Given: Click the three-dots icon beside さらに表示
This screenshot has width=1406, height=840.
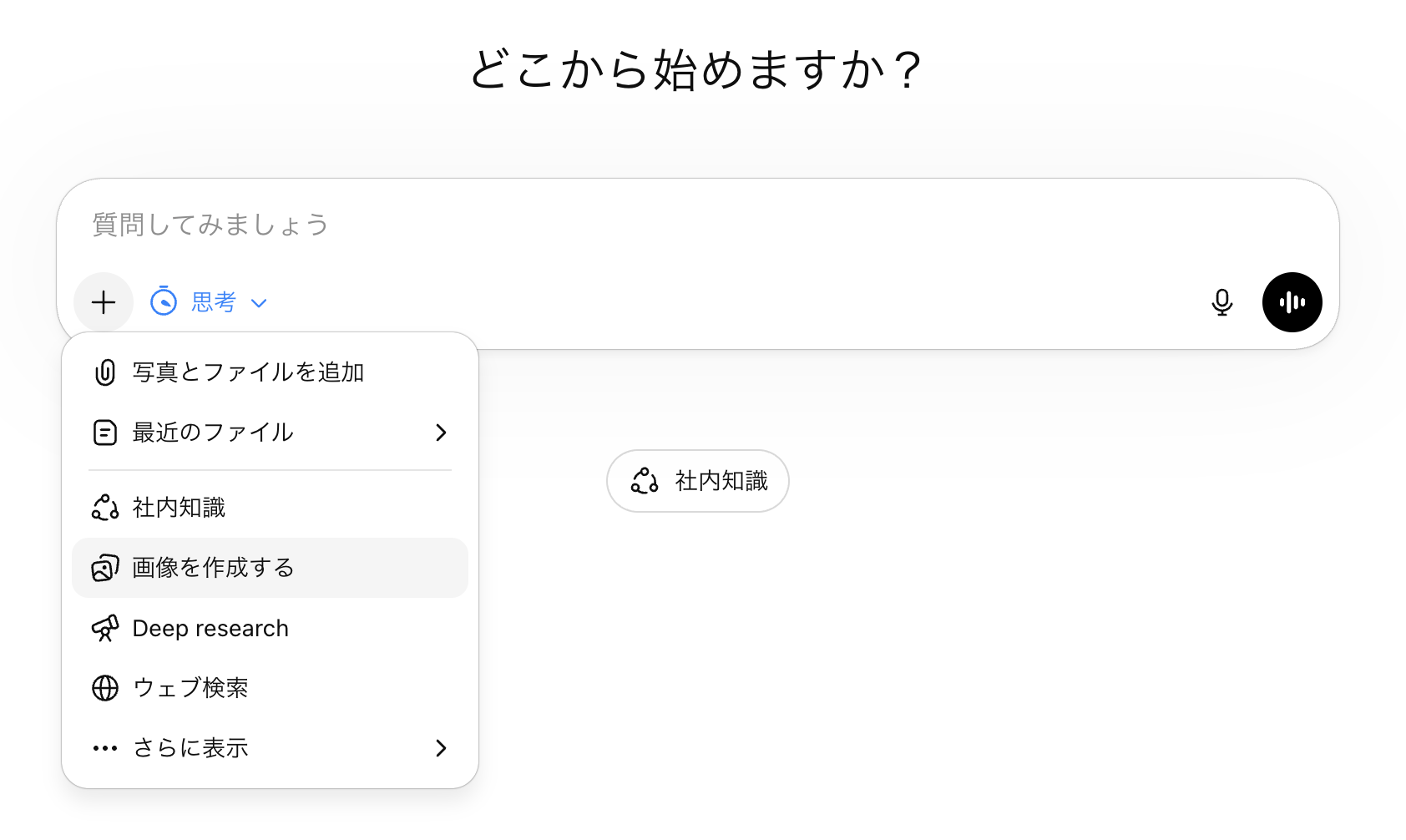Looking at the screenshot, I should [105, 748].
